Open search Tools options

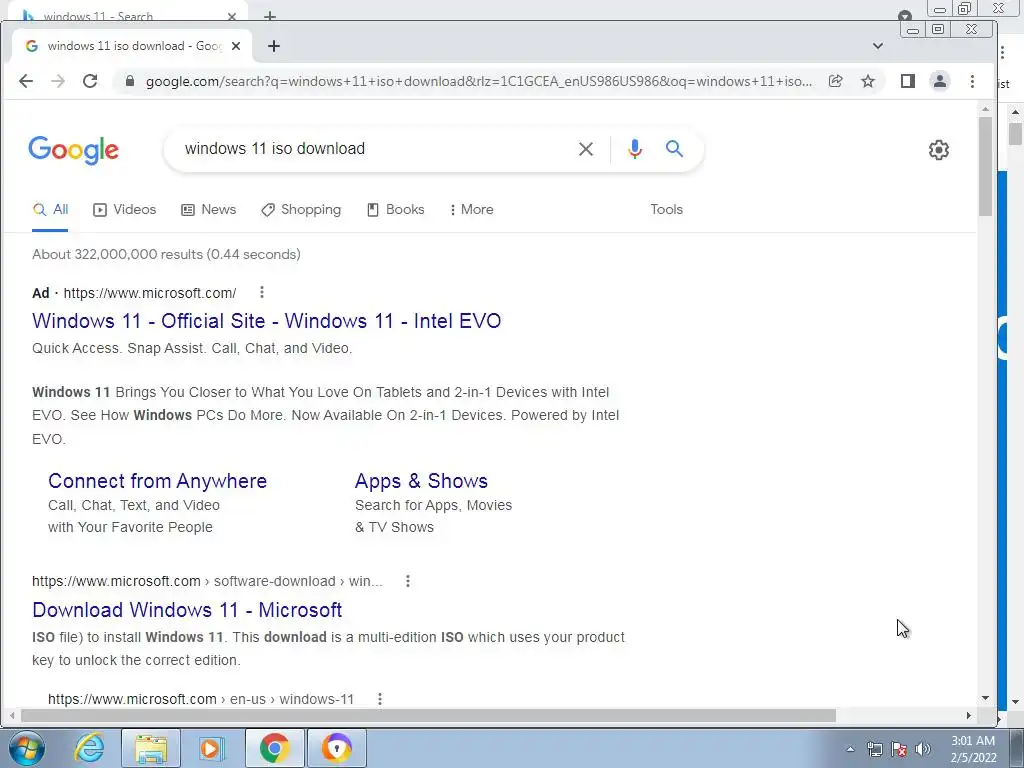666,210
